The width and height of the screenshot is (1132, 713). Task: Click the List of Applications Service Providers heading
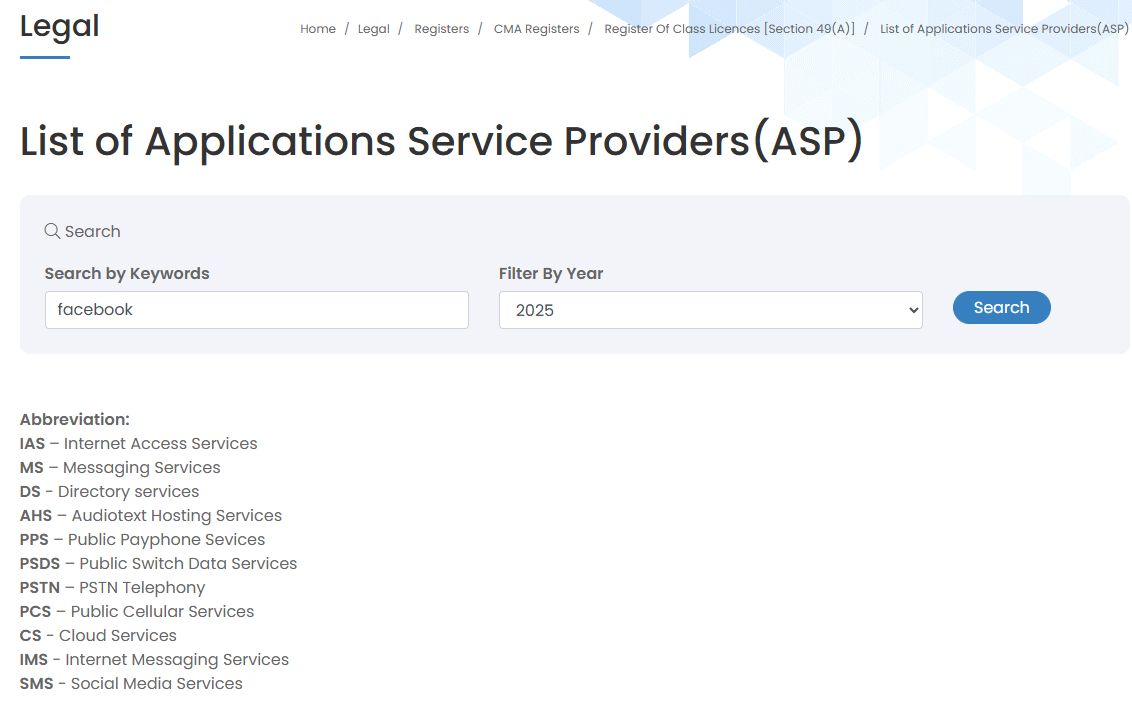click(441, 141)
